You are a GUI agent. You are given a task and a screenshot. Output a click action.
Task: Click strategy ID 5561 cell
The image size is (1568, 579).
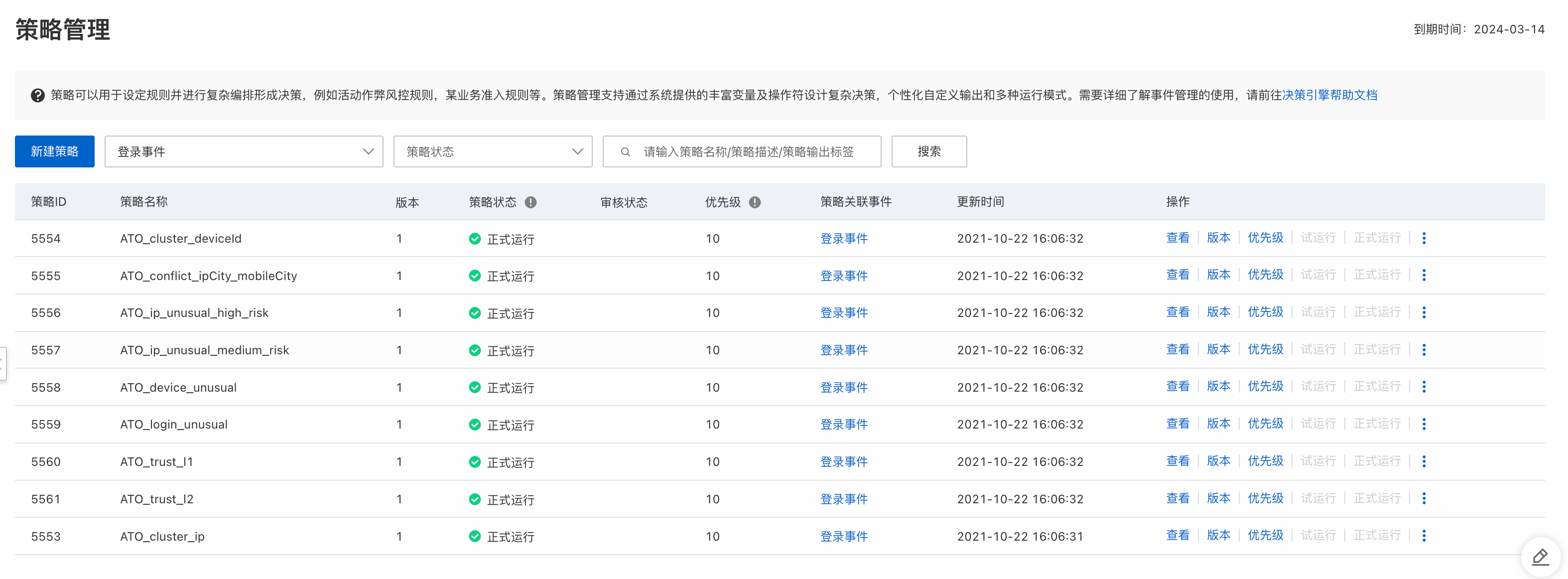(x=46, y=499)
